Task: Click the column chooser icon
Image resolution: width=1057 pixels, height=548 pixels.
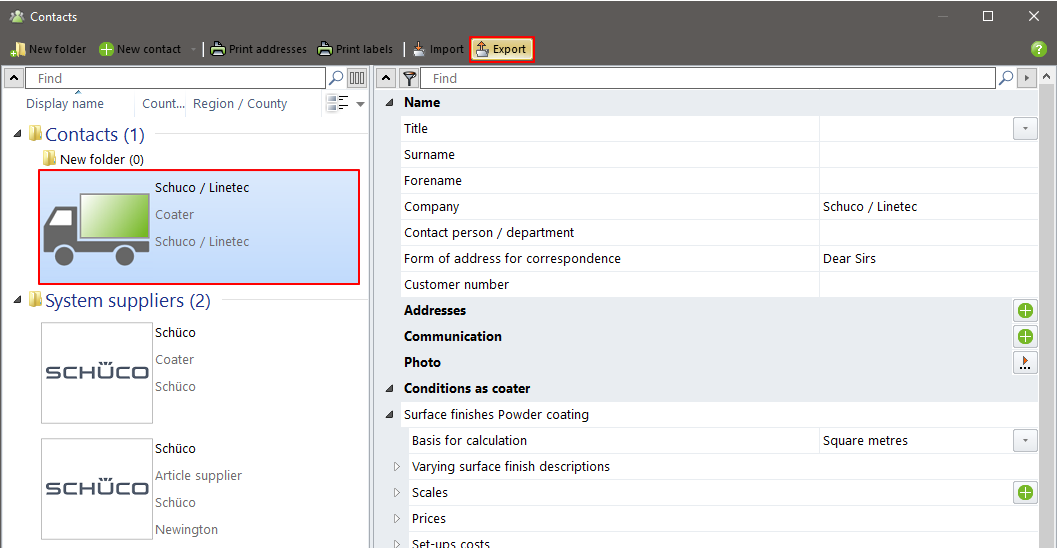Action: click(357, 78)
